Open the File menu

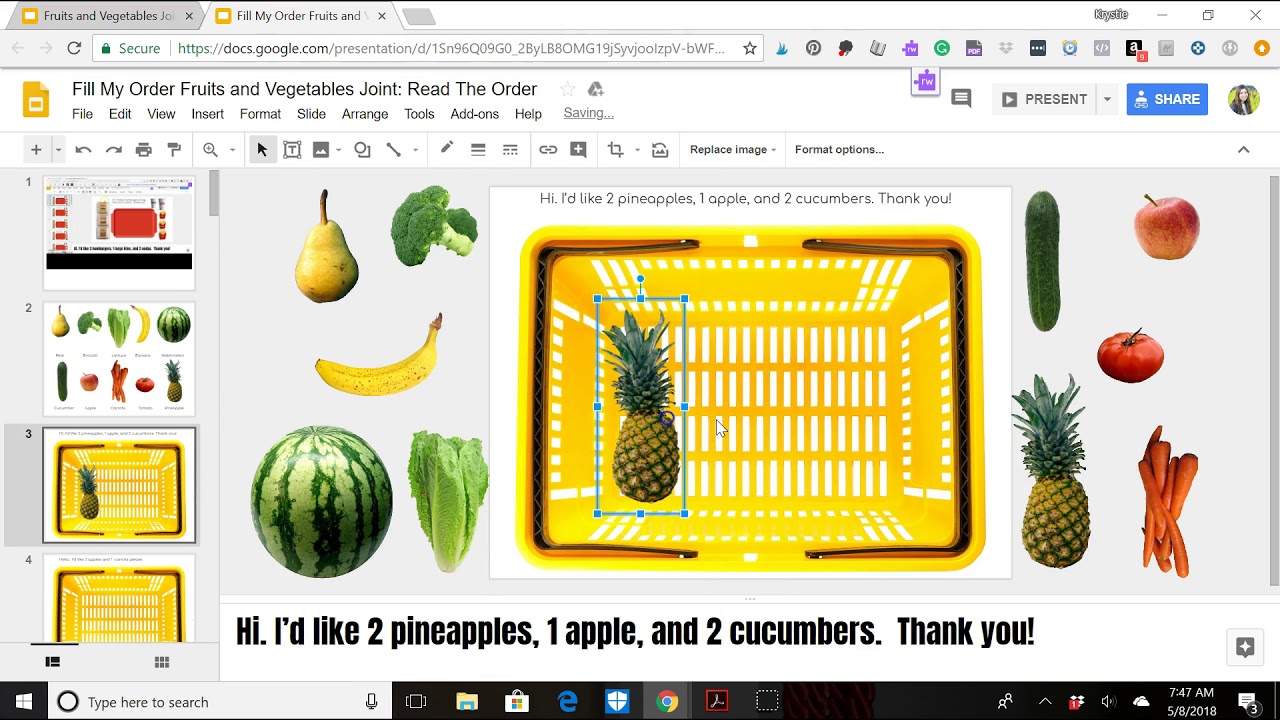pyautogui.click(x=82, y=114)
